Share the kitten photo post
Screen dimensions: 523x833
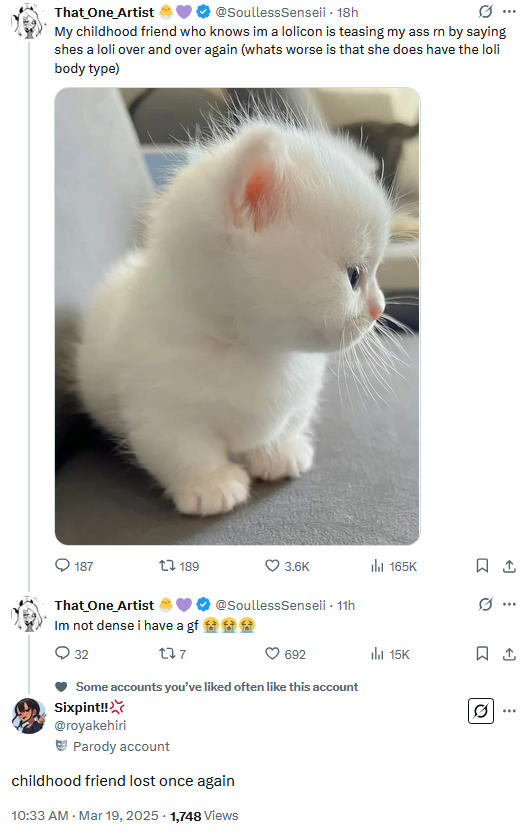click(x=509, y=566)
